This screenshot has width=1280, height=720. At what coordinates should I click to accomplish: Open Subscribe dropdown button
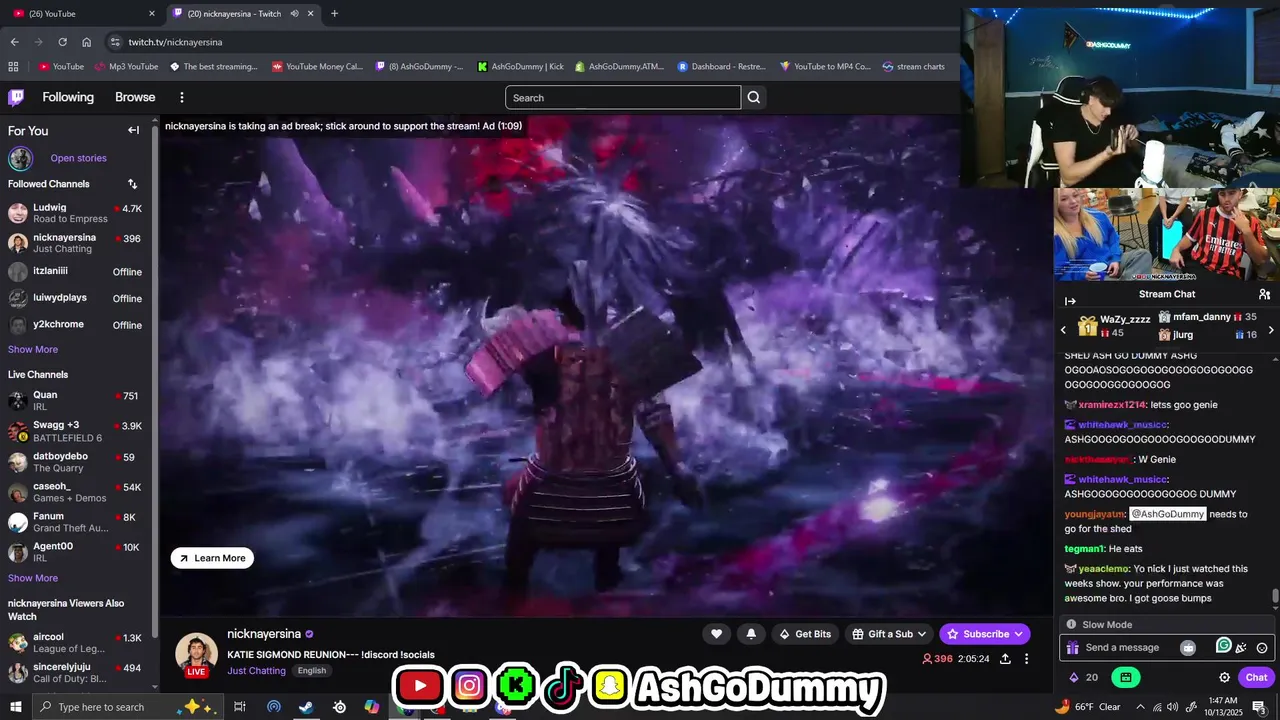[x=985, y=634]
